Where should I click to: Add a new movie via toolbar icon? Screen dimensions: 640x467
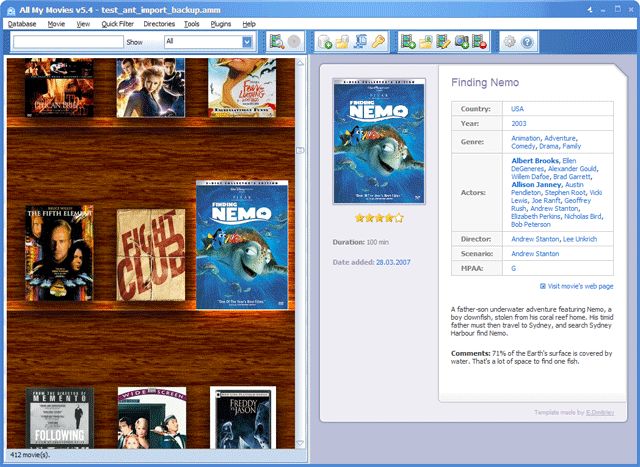pos(408,42)
